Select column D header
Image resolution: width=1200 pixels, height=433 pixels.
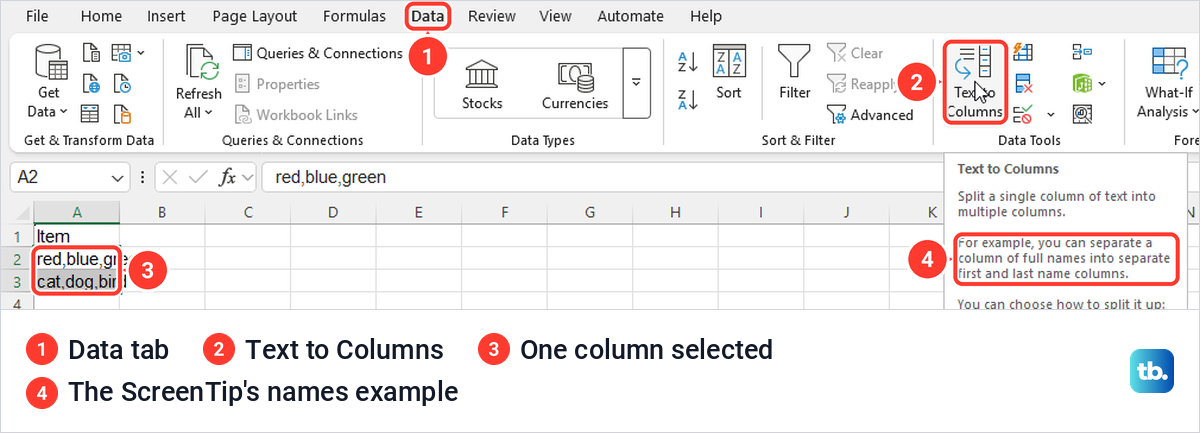pos(333,212)
